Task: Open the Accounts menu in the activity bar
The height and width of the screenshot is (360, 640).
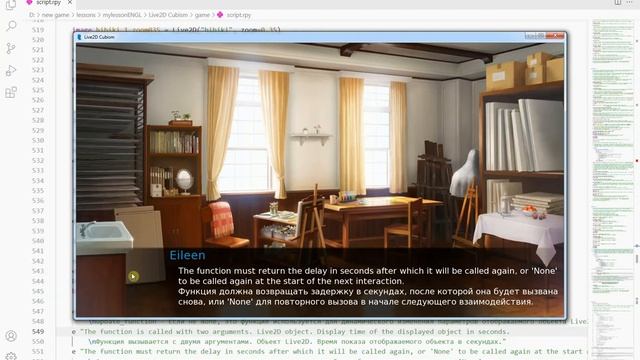Action: tap(11, 336)
